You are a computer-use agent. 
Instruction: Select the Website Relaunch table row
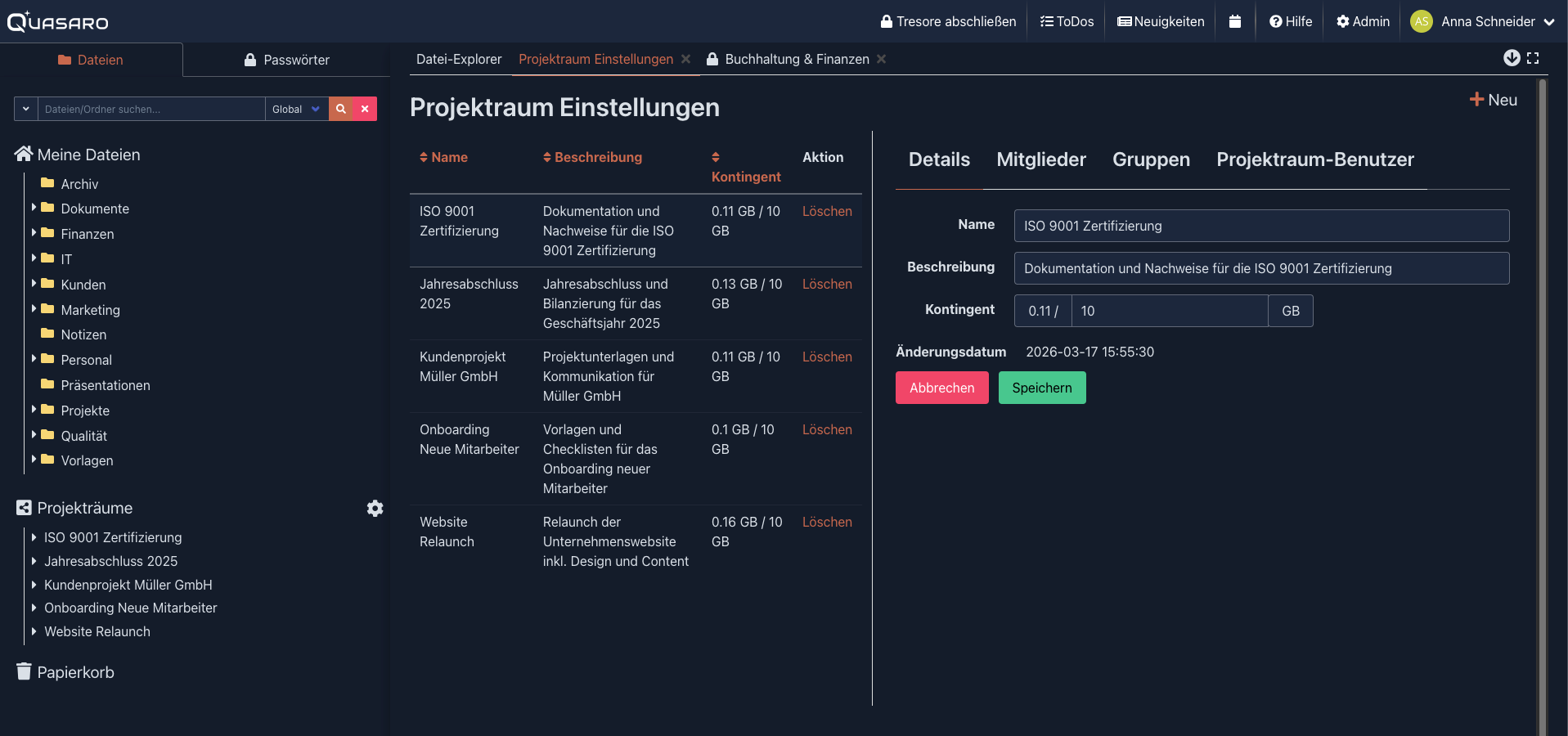click(636, 541)
